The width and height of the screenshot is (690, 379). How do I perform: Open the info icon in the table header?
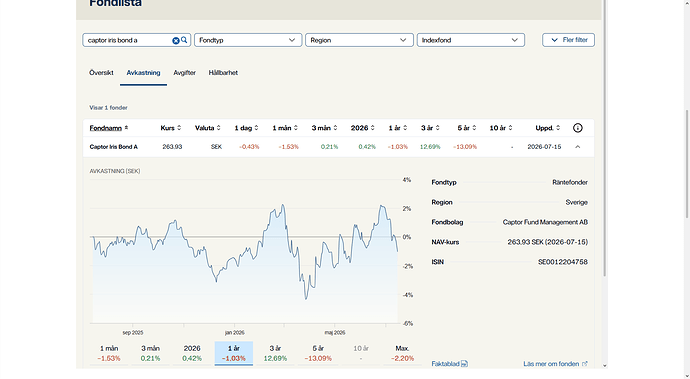(x=577, y=128)
